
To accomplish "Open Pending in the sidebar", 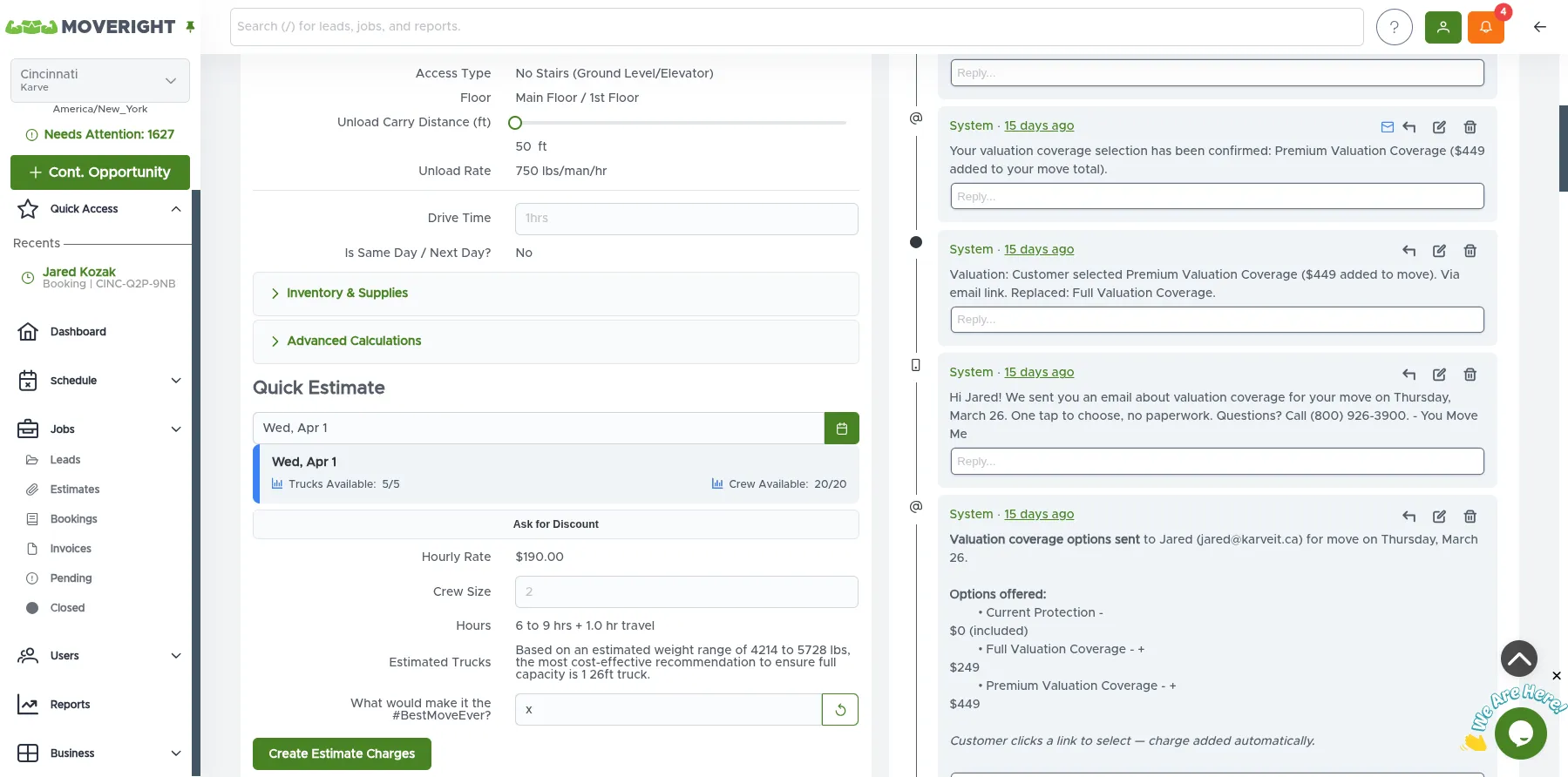I will click(71, 578).
